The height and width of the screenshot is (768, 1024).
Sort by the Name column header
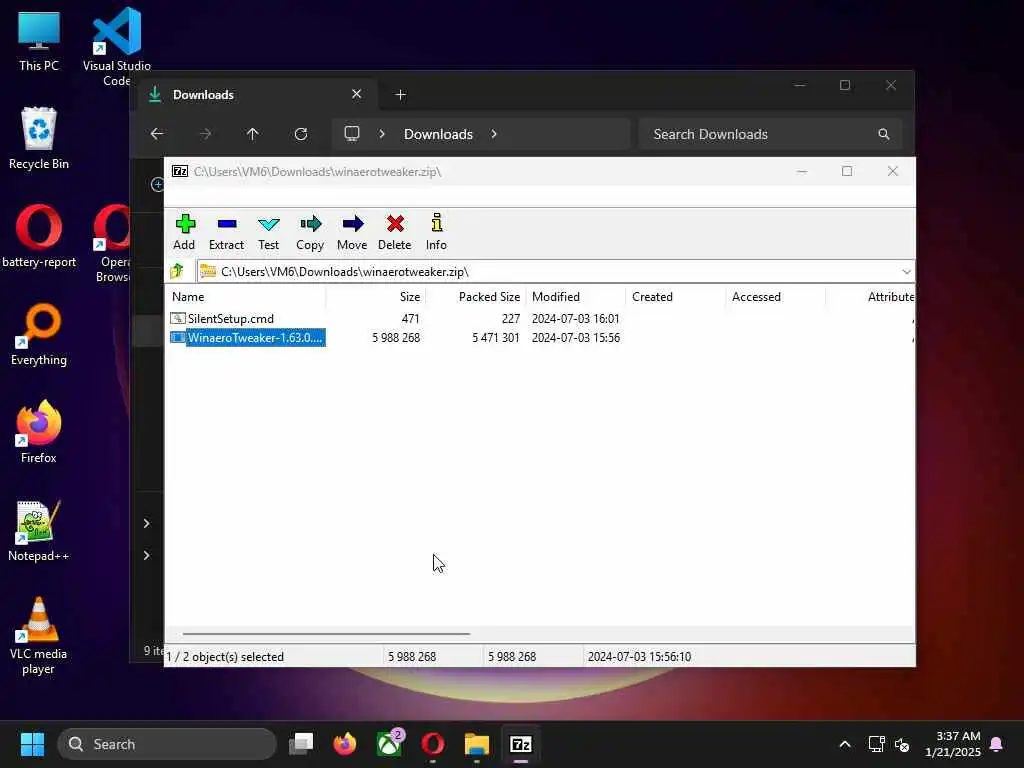click(246, 296)
